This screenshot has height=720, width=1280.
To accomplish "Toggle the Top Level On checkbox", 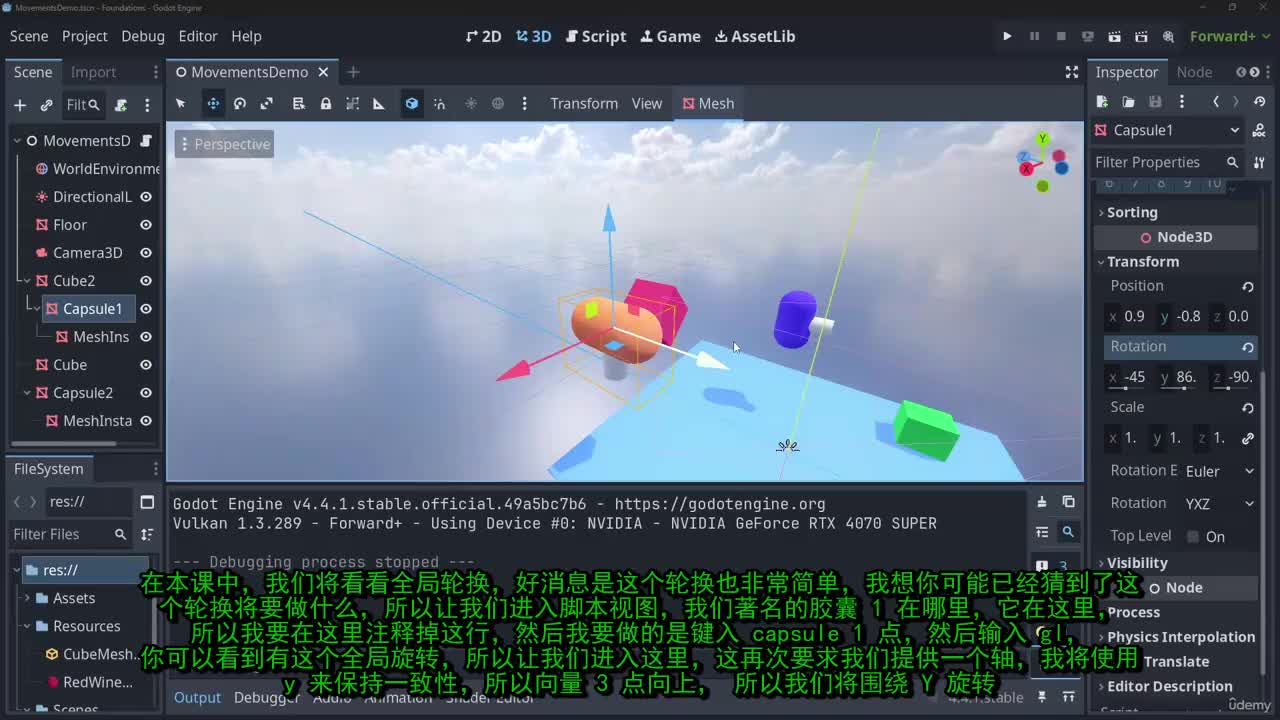I will coord(1193,537).
